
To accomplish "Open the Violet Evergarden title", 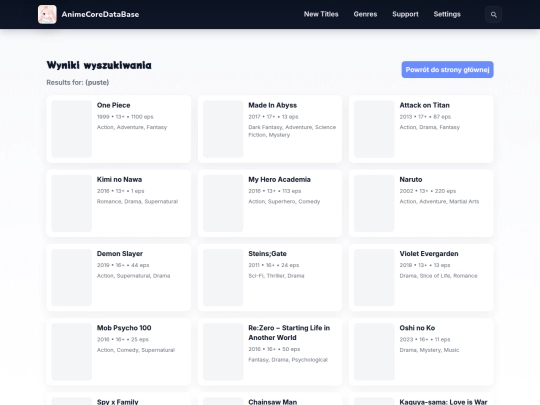I will click(x=429, y=254).
